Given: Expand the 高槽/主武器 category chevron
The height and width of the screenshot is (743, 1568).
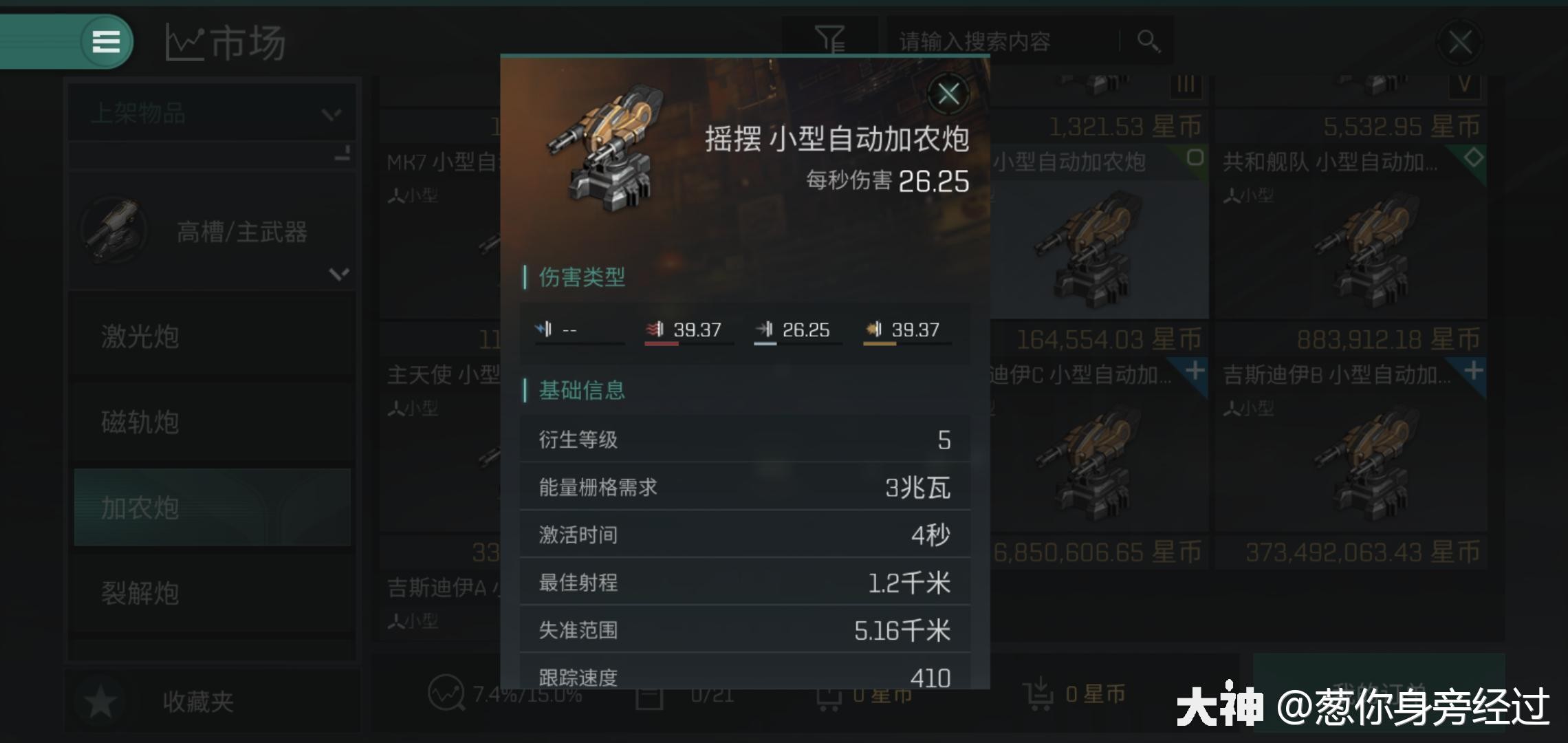Looking at the screenshot, I should tap(339, 274).
